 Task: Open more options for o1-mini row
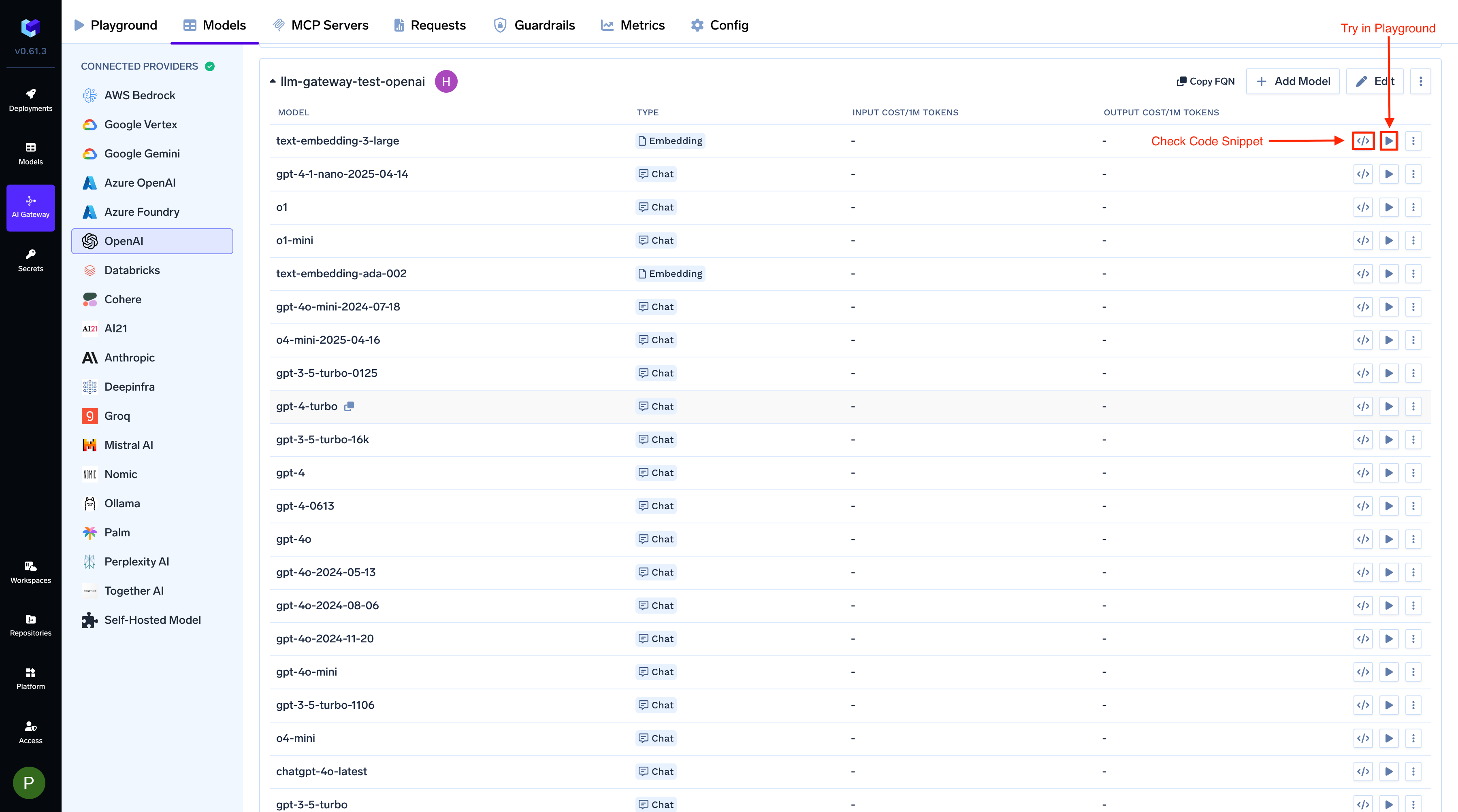1413,240
